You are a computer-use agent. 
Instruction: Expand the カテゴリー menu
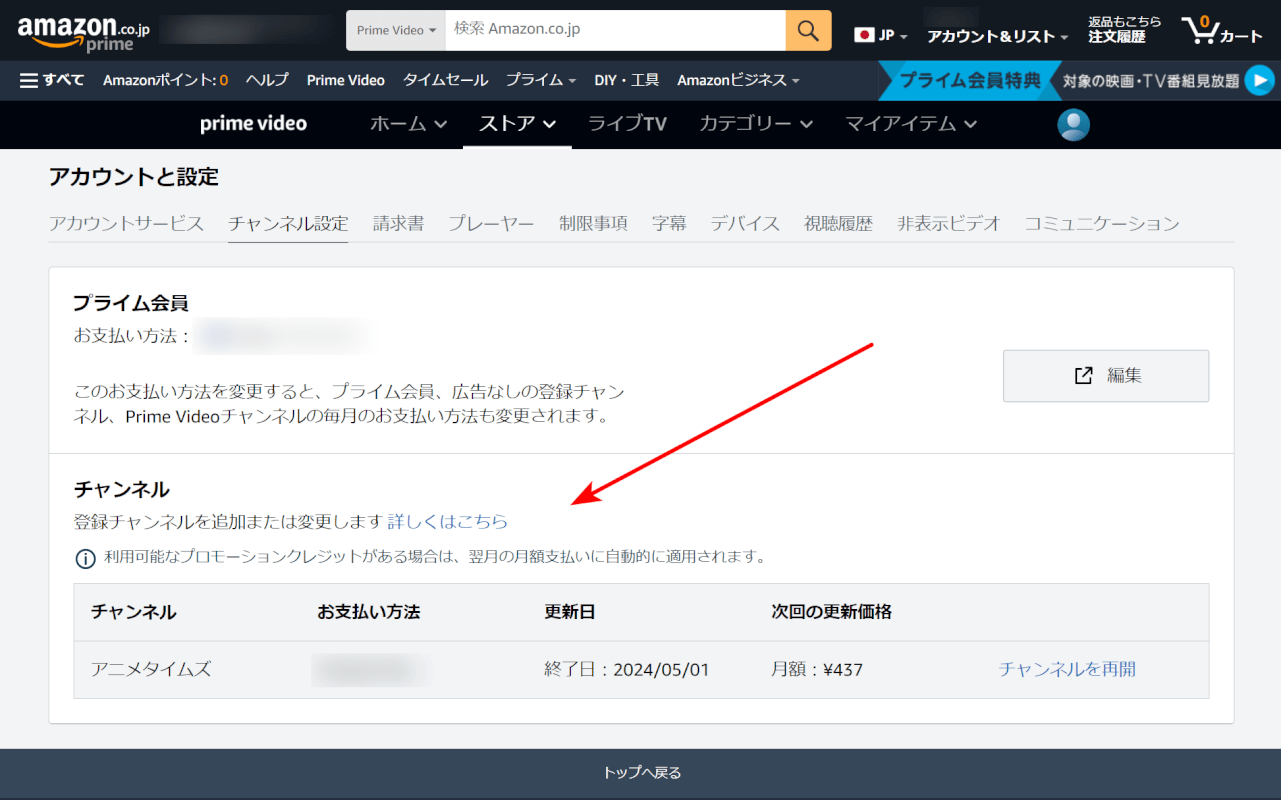point(756,124)
